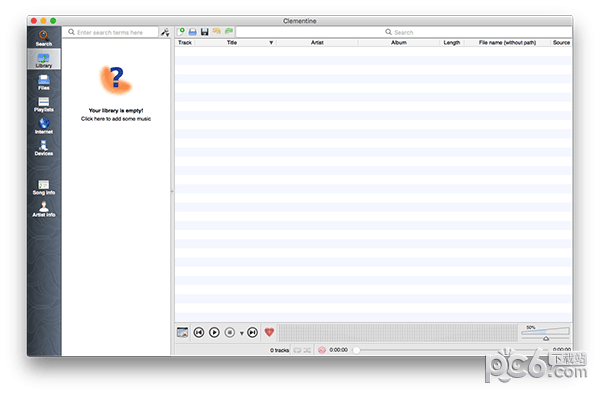Sort playlist by Source column
This screenshot has height=395, width=600.
point(561,42)
